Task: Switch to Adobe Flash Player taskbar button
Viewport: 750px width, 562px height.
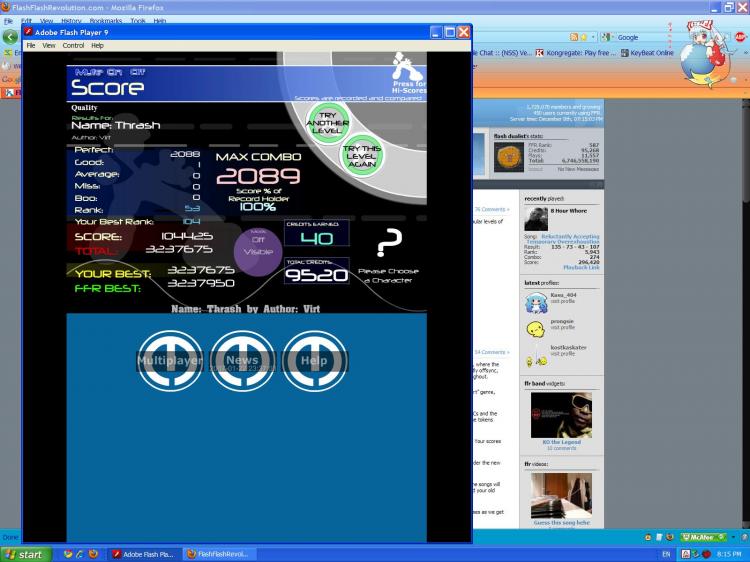Action: [x=143, y=554]
